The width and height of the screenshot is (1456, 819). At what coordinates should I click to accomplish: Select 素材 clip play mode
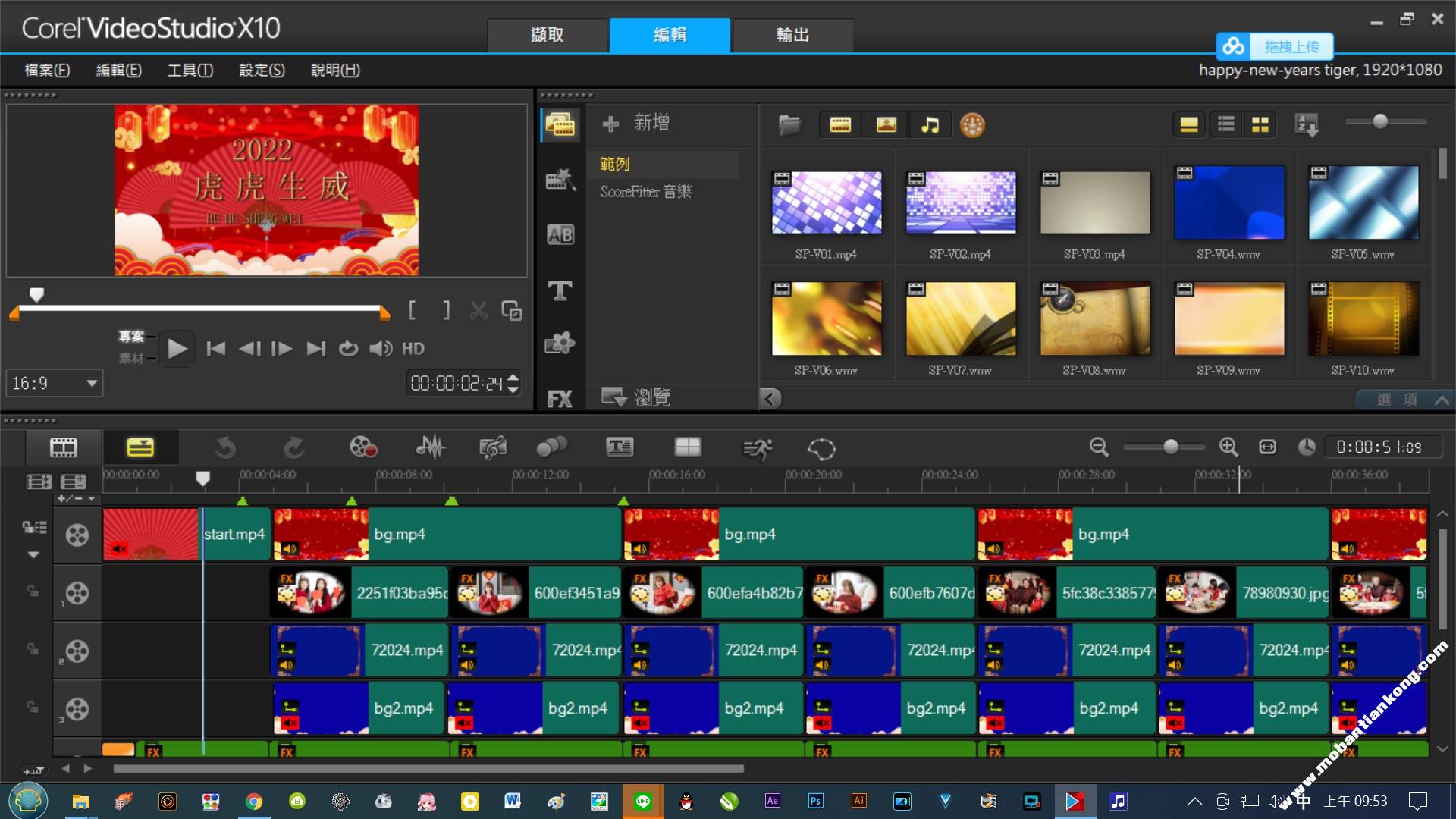click(x=131, y=358)
